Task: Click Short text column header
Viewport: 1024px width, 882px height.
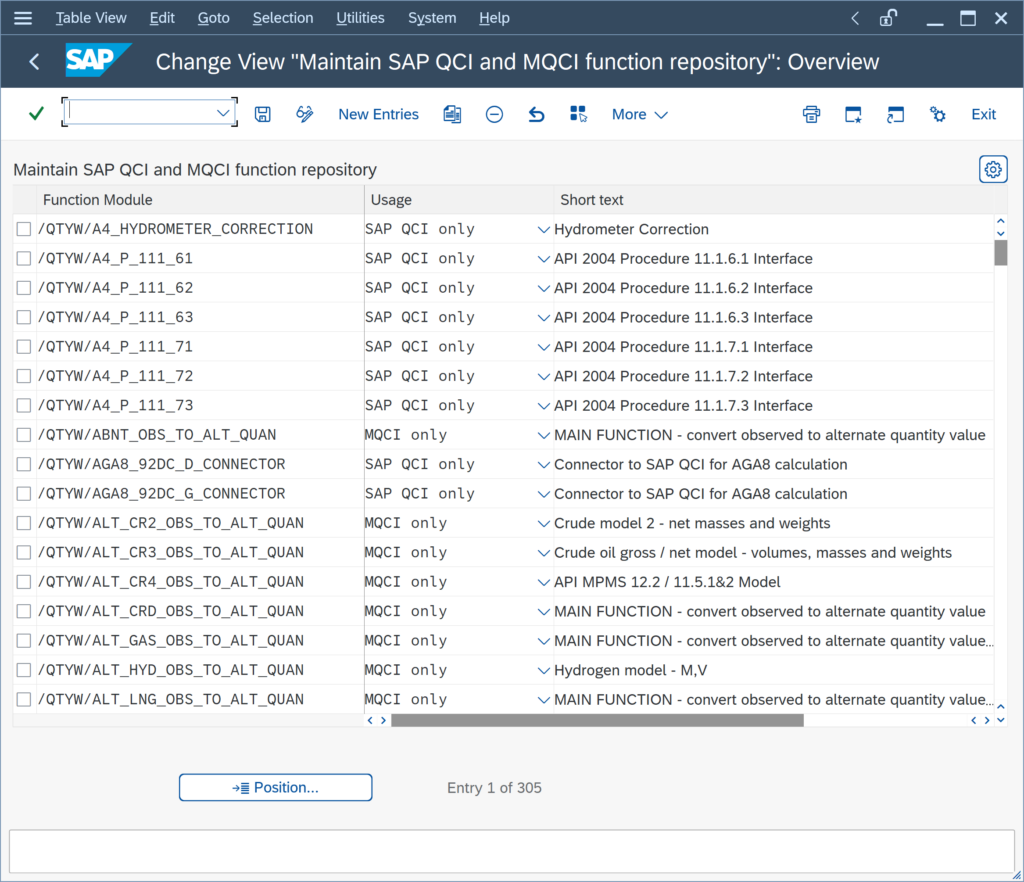Action: [x=773, y=200]
